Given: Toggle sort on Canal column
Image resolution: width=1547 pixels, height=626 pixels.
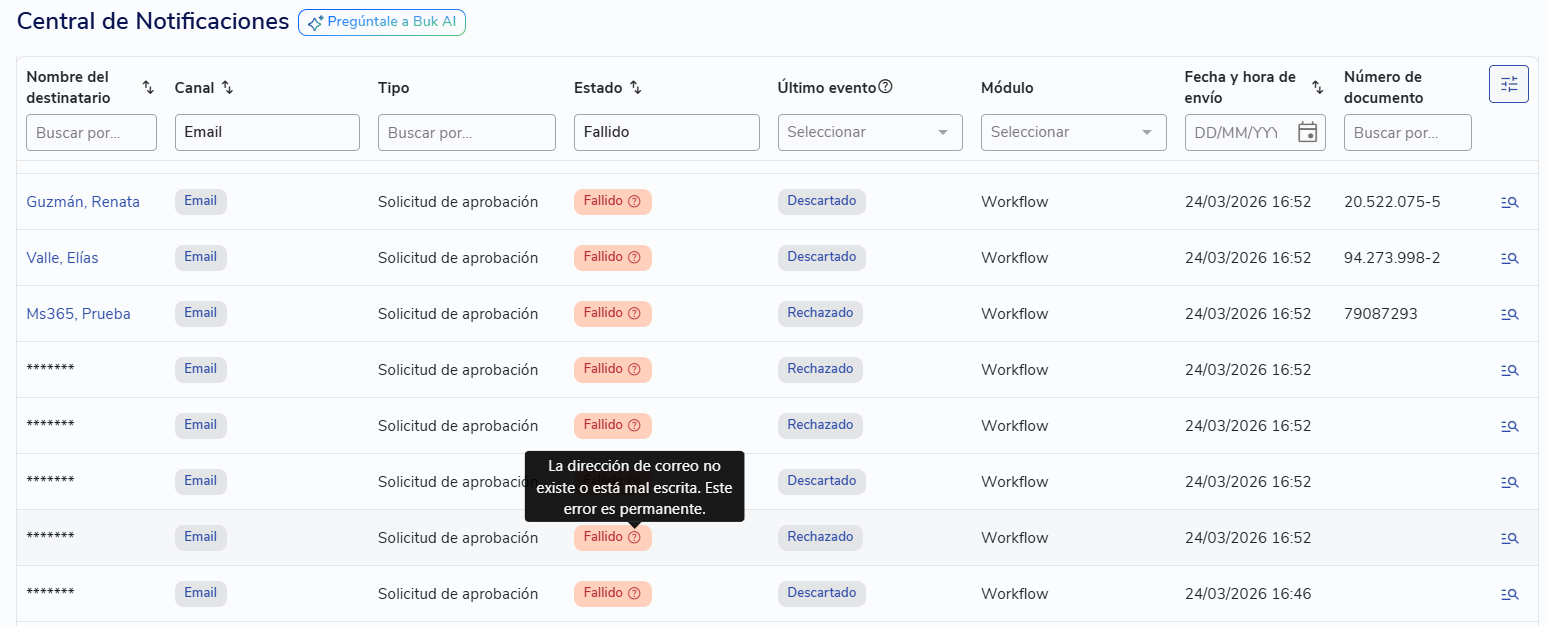Looking at the screenshot, I should [227, 88].
